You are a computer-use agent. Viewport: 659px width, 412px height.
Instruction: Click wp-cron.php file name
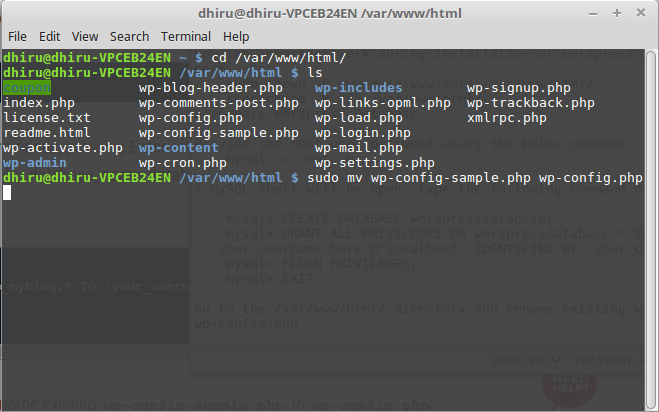pyautogui.click(x=182, y=163)
